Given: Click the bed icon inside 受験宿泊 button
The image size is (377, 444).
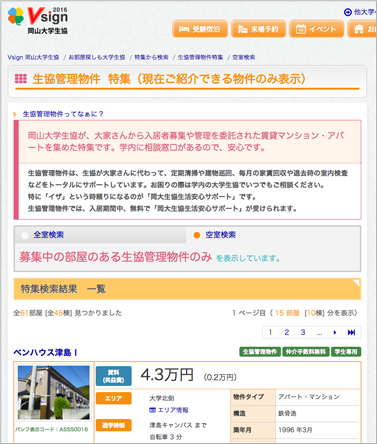Looking at the screenshot, I should point(184,29).
